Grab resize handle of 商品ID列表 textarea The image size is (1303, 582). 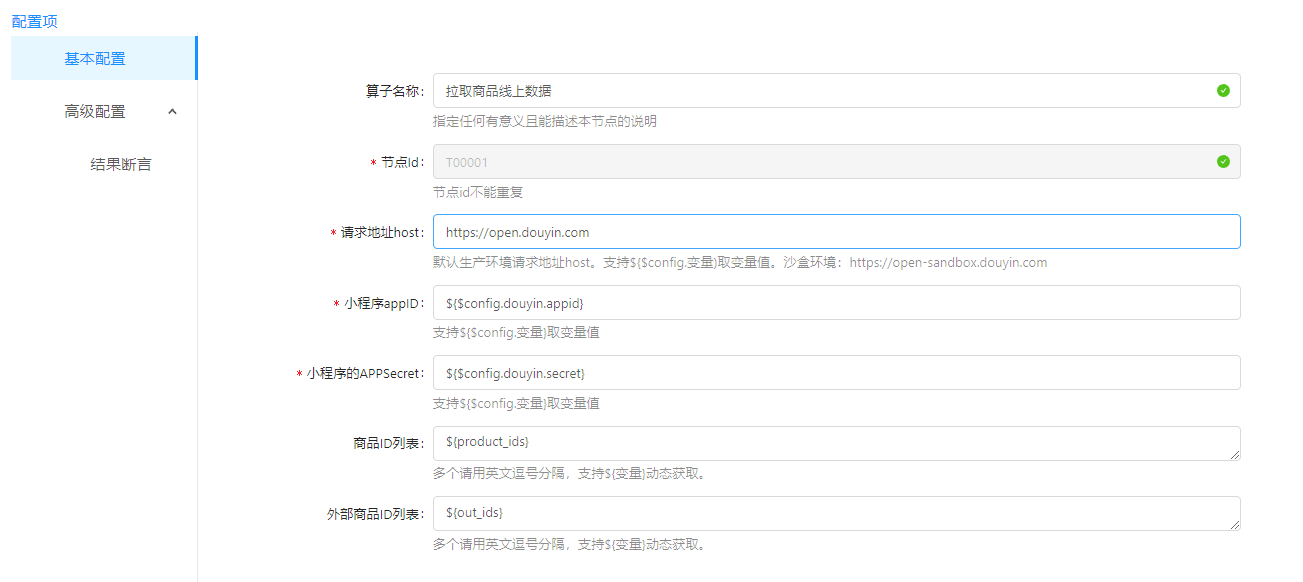1235,455
